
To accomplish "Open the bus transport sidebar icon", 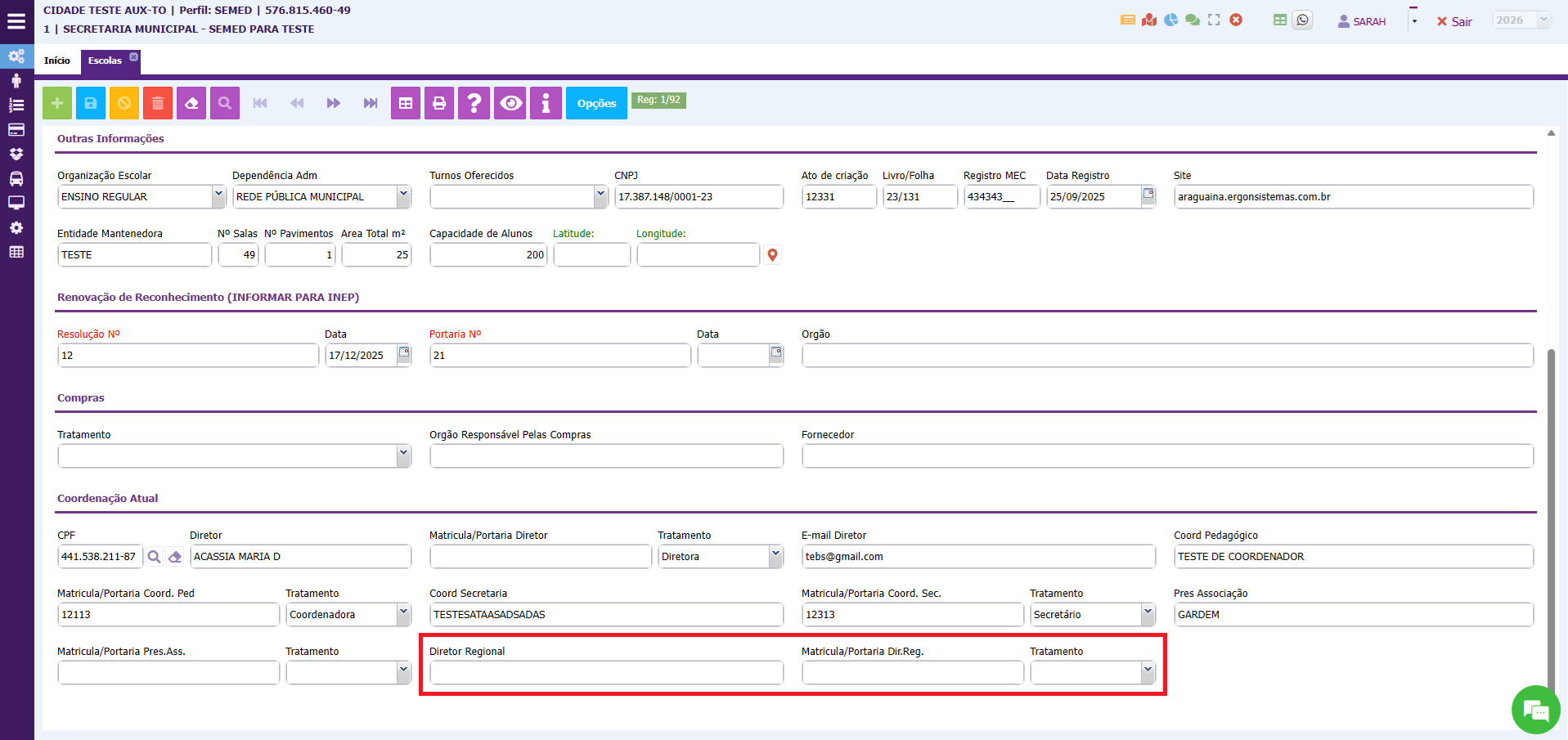I will click(16, 178).
